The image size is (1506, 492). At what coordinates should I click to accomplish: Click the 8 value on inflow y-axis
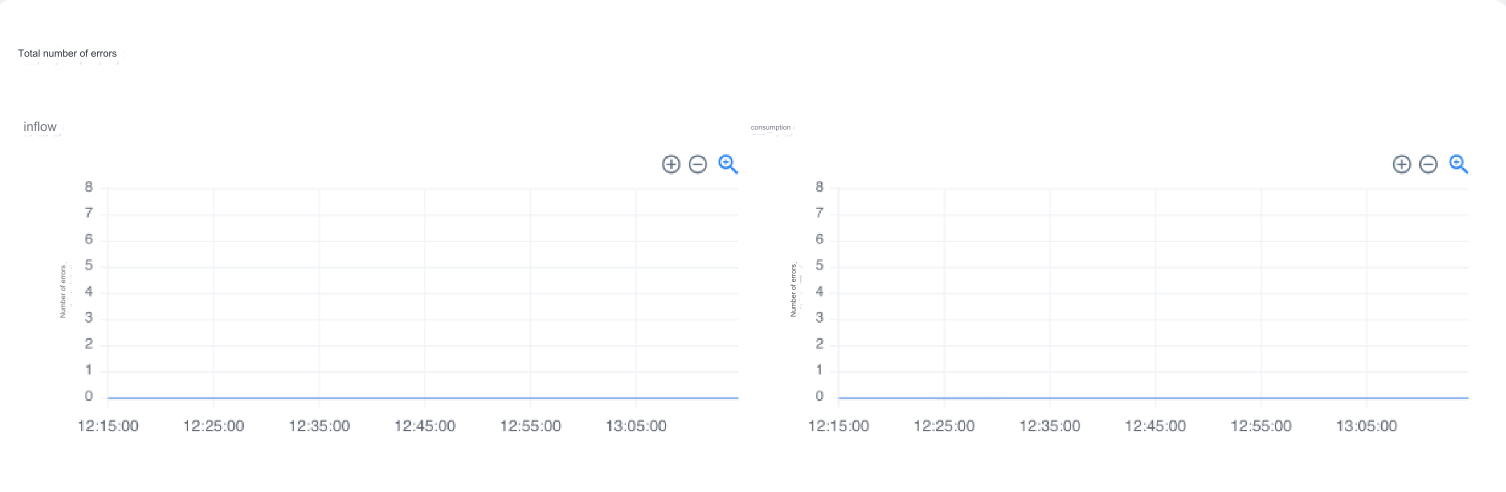point(89,187)
